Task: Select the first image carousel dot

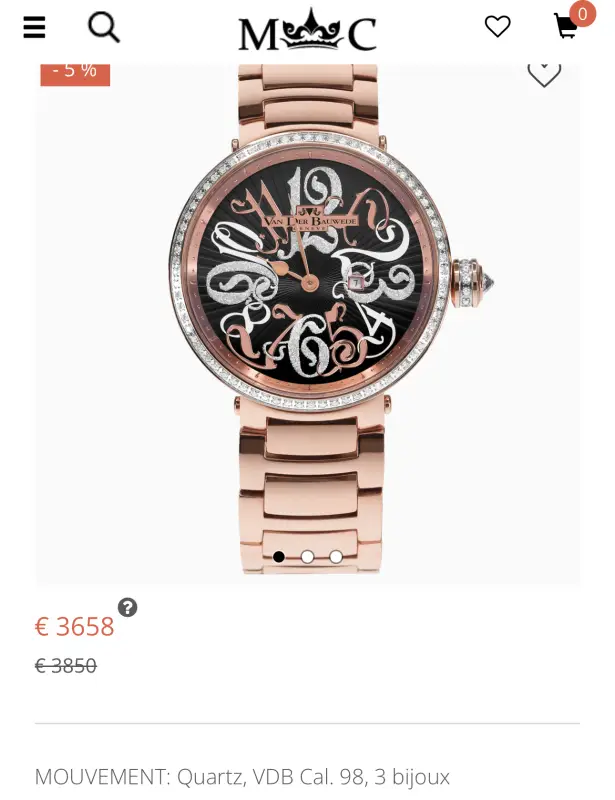Action: [x=279, y=557]
